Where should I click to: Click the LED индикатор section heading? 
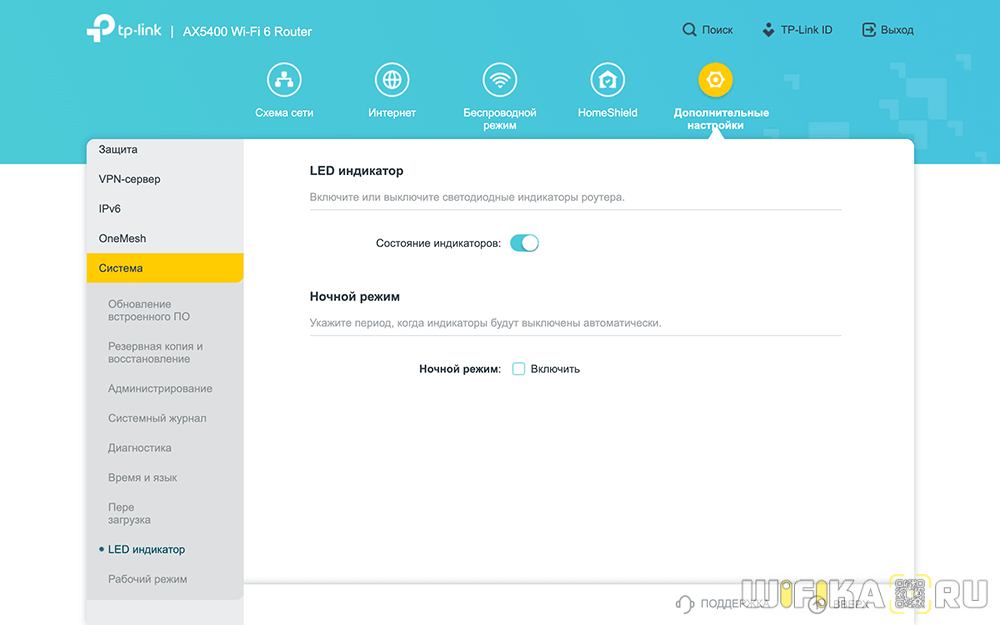pyautogui.click(x=357, y=171)
